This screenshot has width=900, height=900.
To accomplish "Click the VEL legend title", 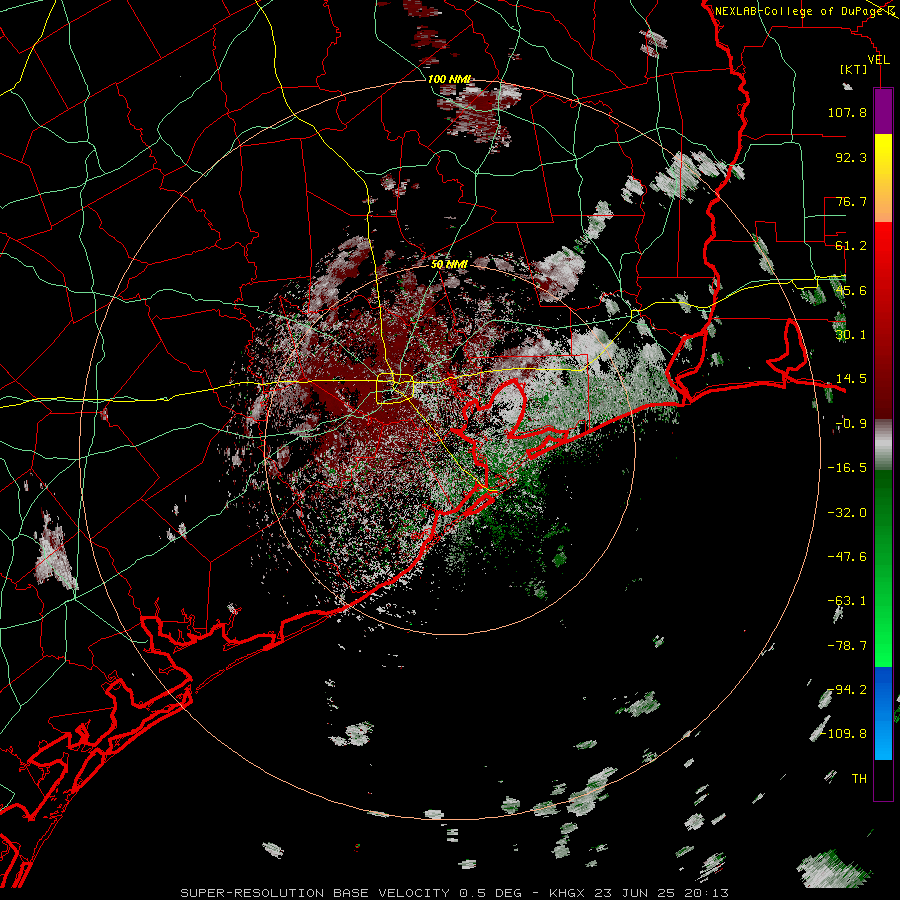I will [878, 60].
